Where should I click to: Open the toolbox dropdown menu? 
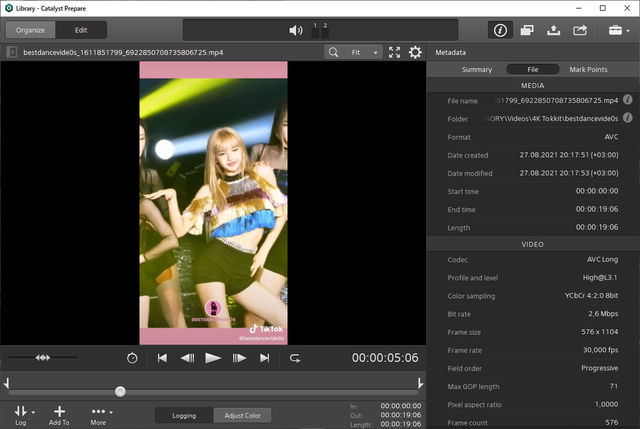pos(617,30)
